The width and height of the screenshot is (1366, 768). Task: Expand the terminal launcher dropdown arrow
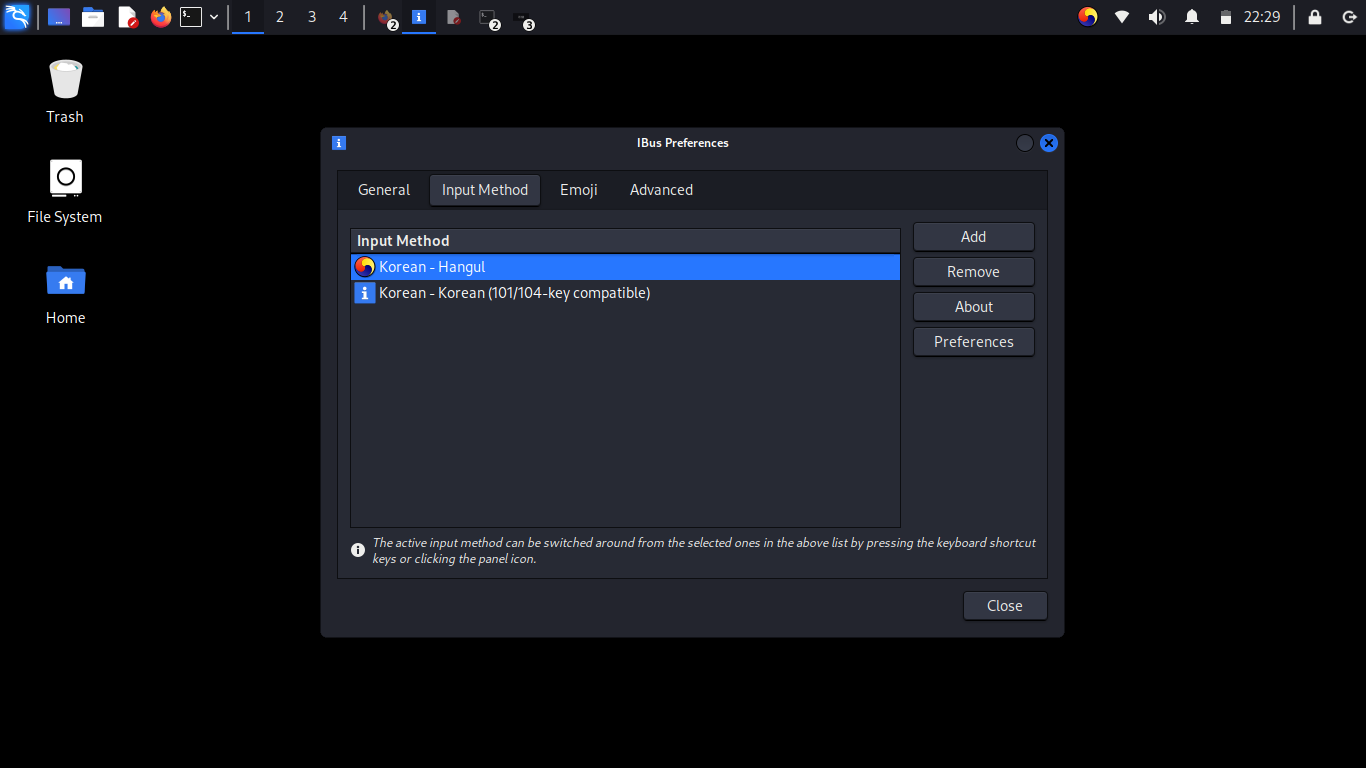[214, 17]
